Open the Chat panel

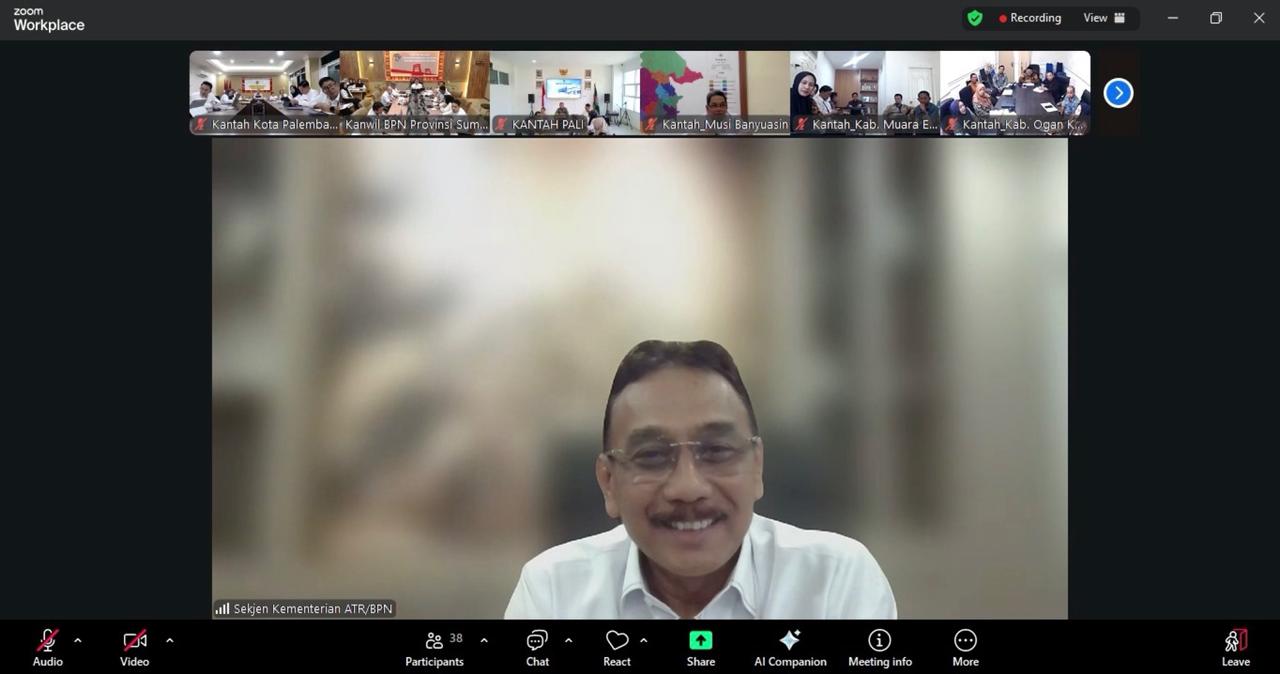click(537, 647)
